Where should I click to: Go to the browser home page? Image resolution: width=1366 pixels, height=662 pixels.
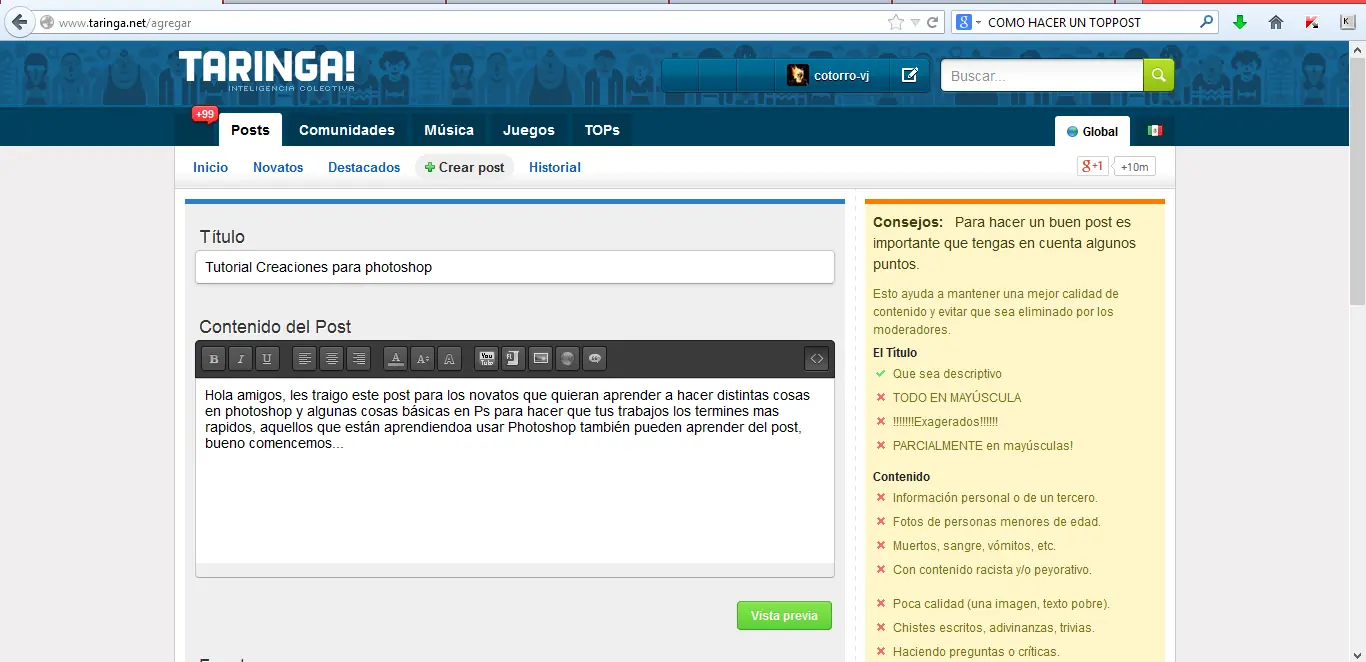[x=1276, y=22]
